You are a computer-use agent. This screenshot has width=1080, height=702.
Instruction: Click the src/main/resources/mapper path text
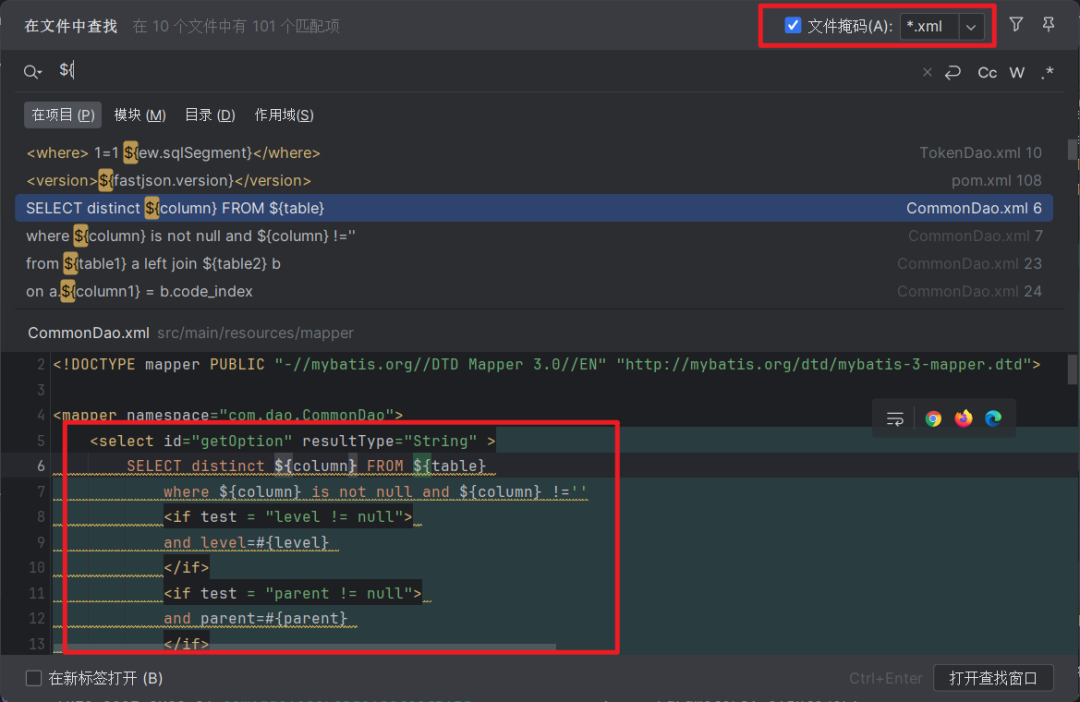pos(256,333)
